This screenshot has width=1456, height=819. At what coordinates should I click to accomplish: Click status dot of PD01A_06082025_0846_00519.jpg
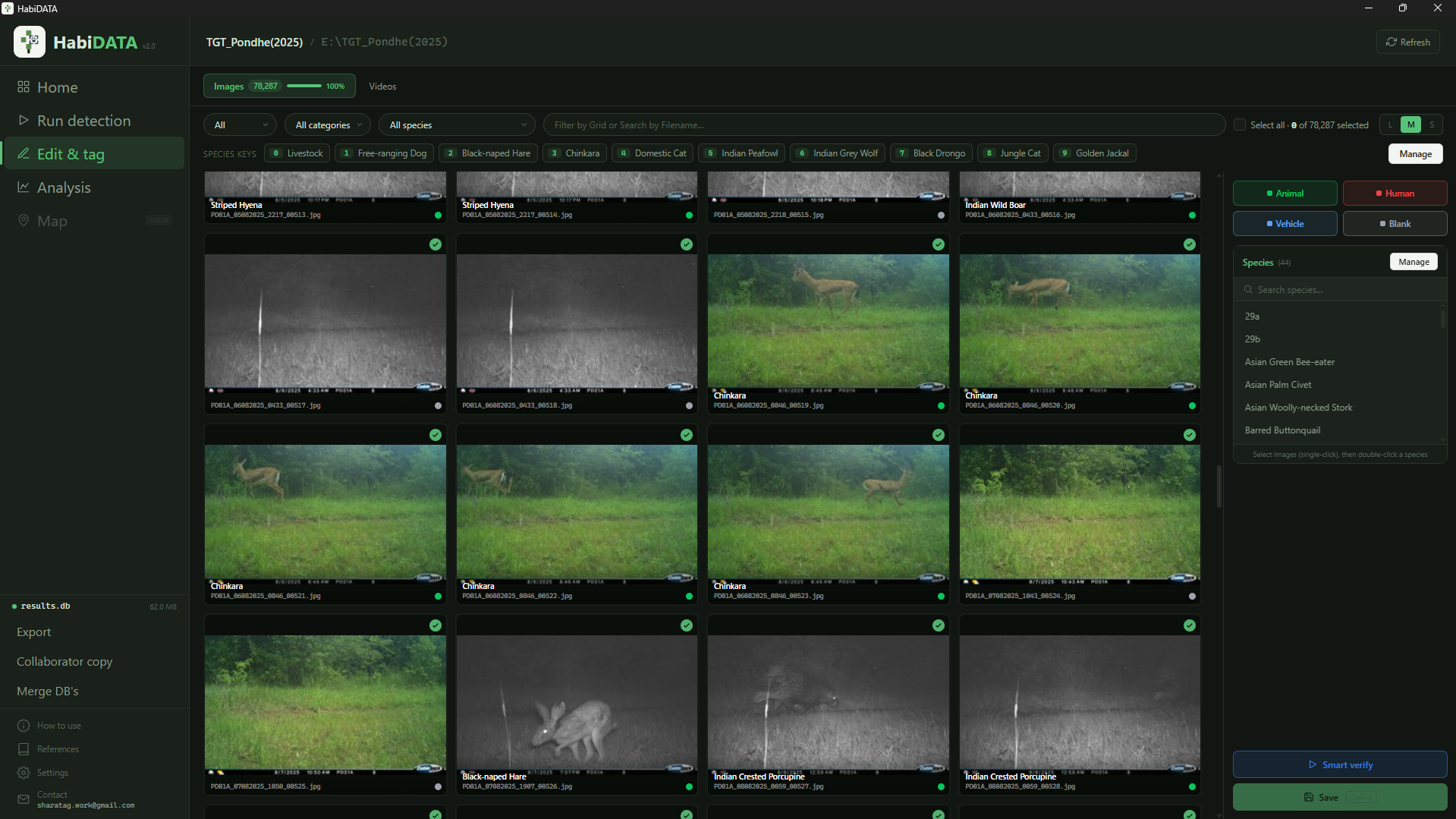pyautogui.click(x=941, y=405)
